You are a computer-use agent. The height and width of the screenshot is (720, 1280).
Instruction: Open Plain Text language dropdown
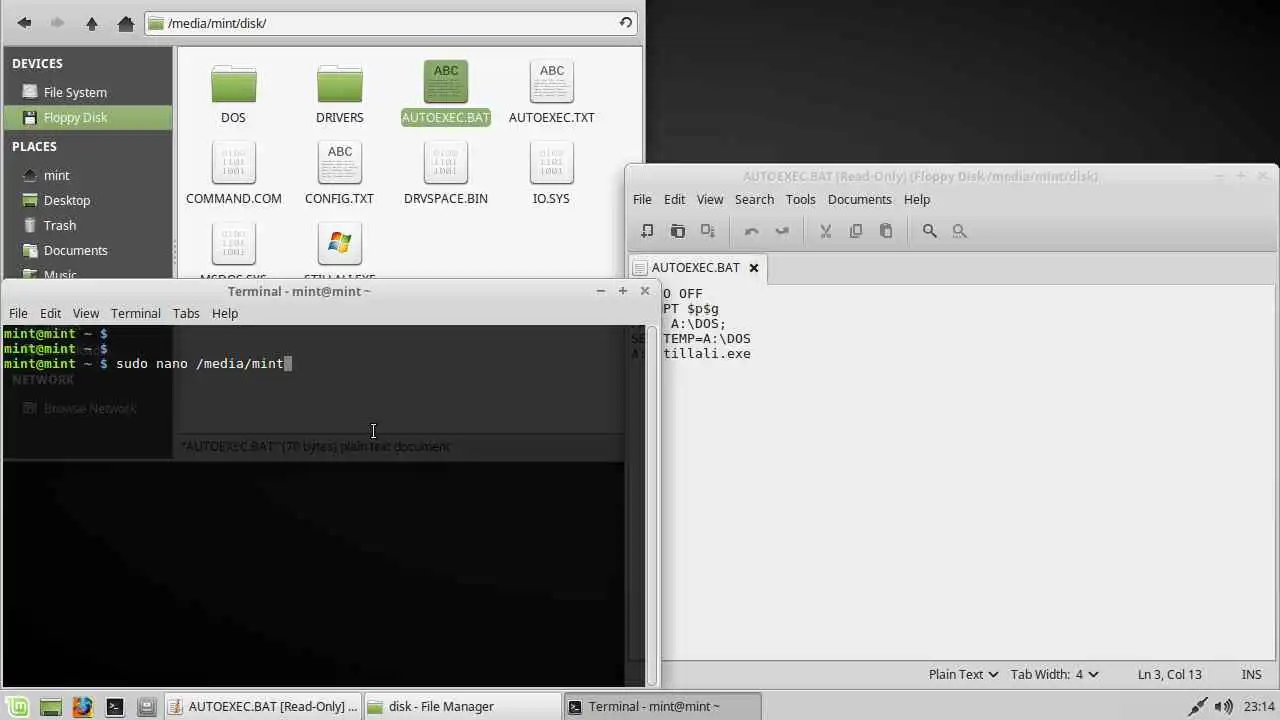tap(963, 674)
